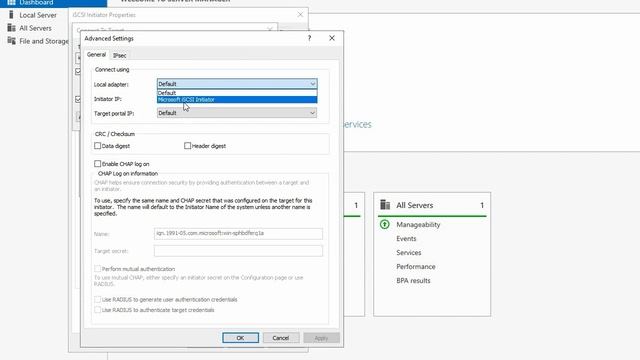This screenshot has width=640, height=360.
Task: Check RADIUS generate user authentication credentials
Action: tap(98, 299)
